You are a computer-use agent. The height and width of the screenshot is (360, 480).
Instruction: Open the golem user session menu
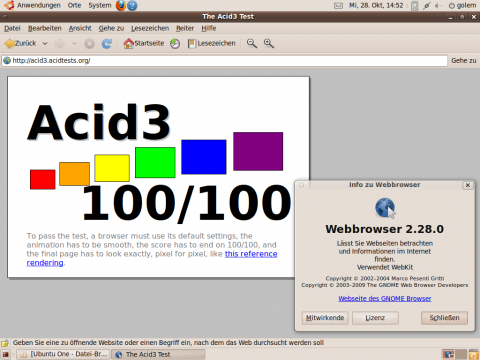462,5
